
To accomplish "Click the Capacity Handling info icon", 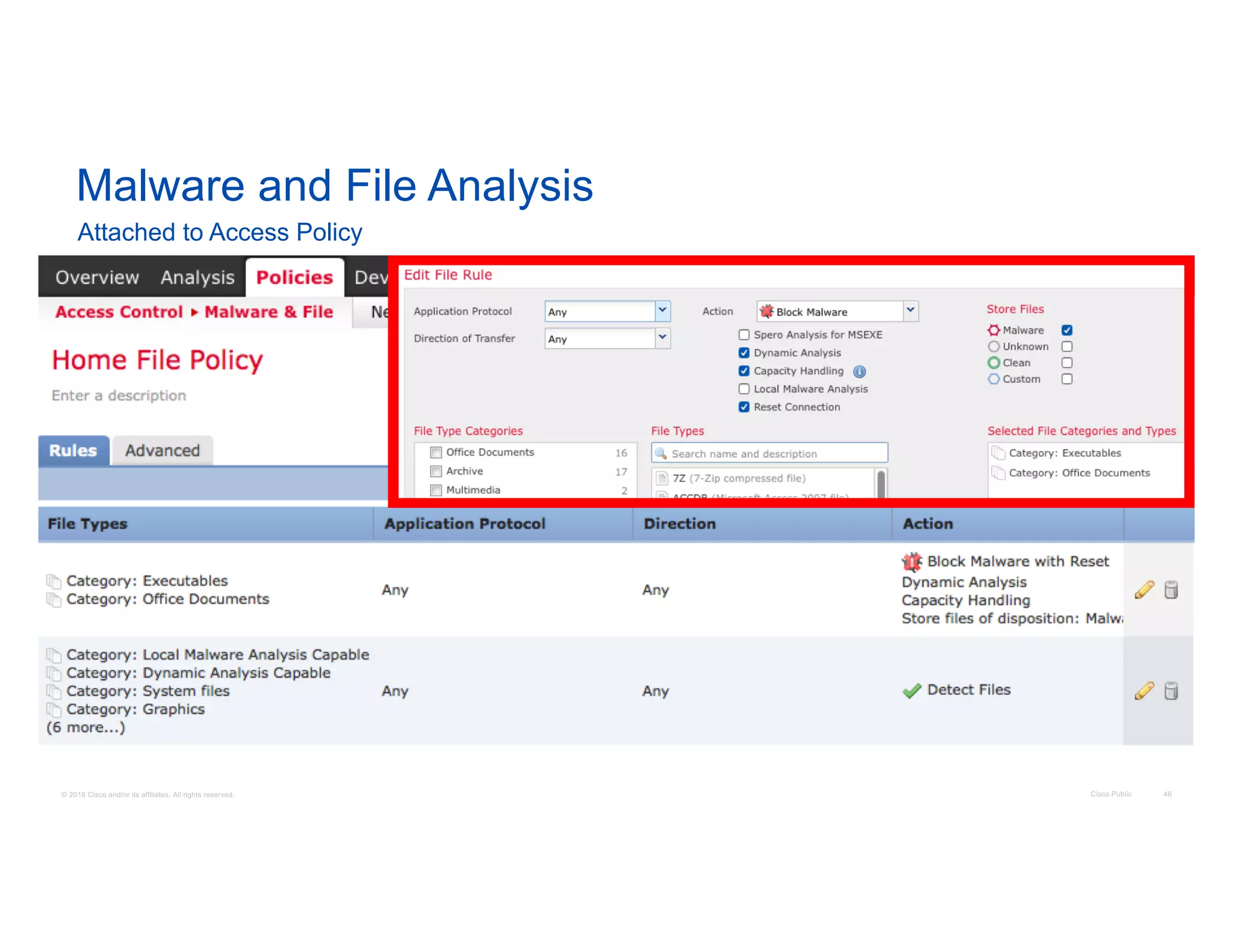I will pyautogui.click(x=860, y=372).
